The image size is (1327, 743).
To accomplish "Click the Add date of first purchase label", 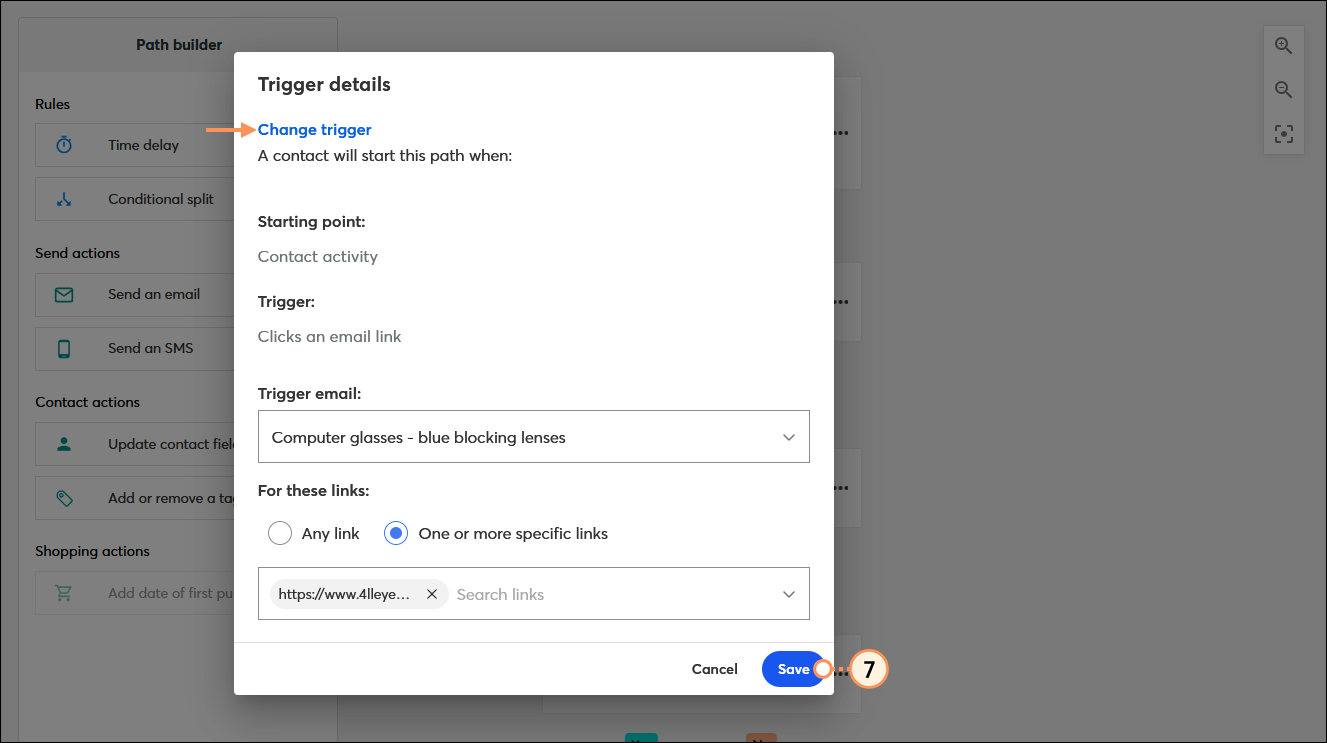I will 170,593.
